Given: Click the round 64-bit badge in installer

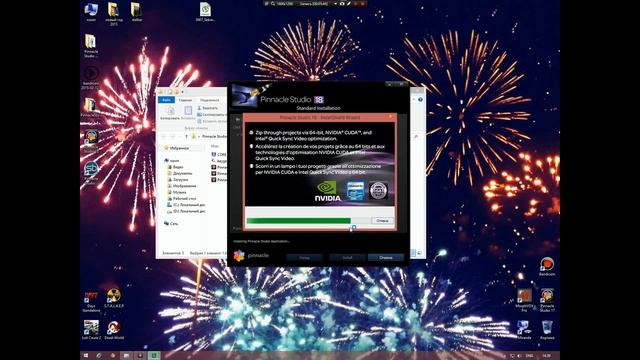Looking at the screenshot, I should 378,191.
